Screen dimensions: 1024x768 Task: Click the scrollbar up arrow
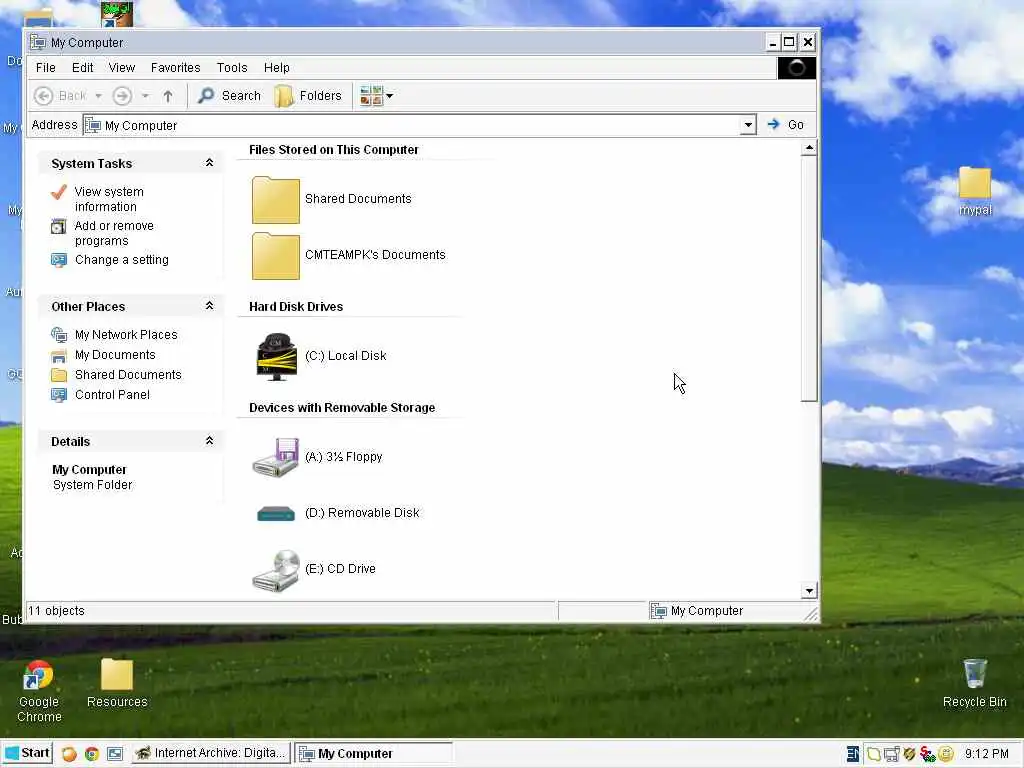click(x=809, y=148)
